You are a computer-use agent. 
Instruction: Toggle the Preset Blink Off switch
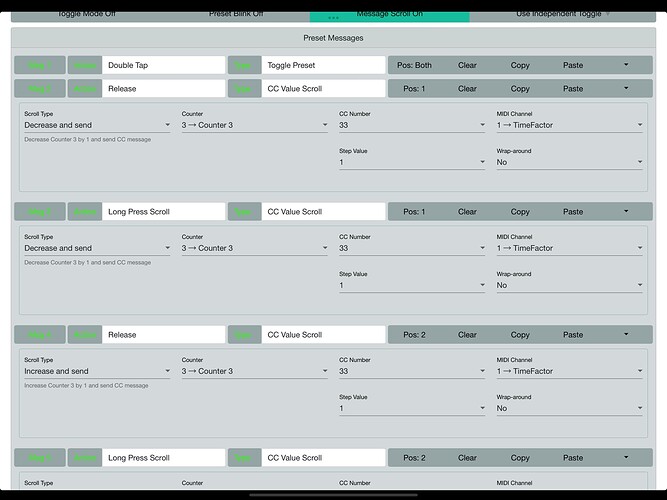click(x=236, y=15)
